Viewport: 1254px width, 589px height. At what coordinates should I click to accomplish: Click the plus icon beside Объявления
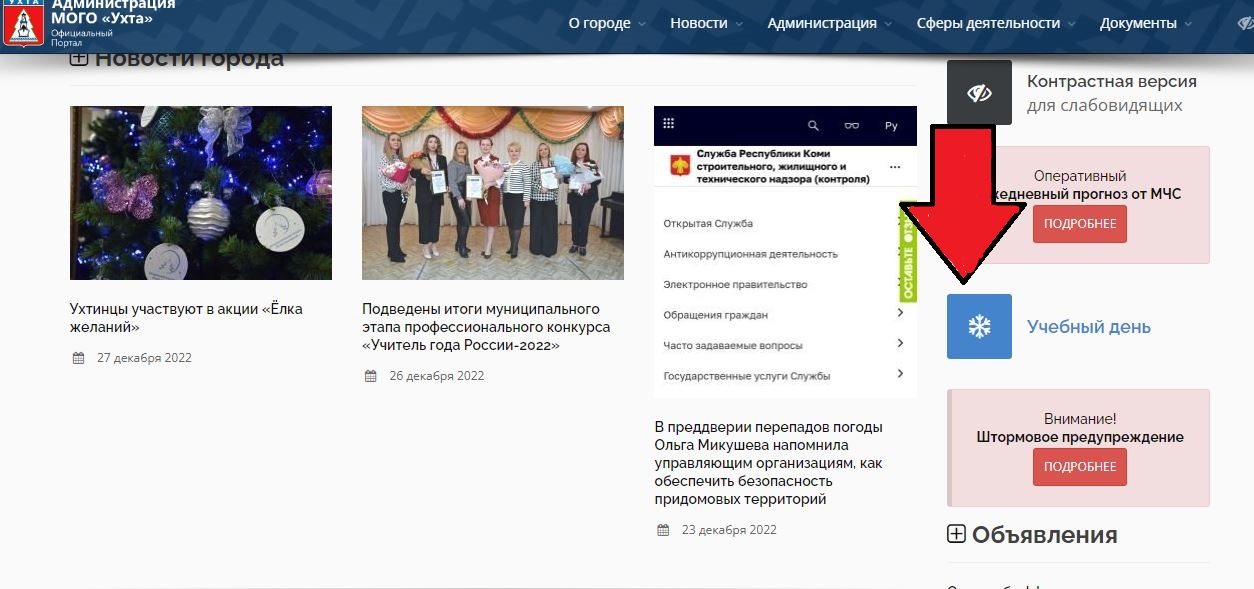point(956,535)
